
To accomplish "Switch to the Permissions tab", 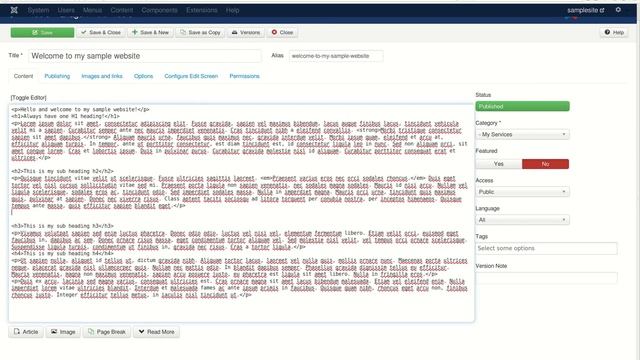I will click(244, 76).
